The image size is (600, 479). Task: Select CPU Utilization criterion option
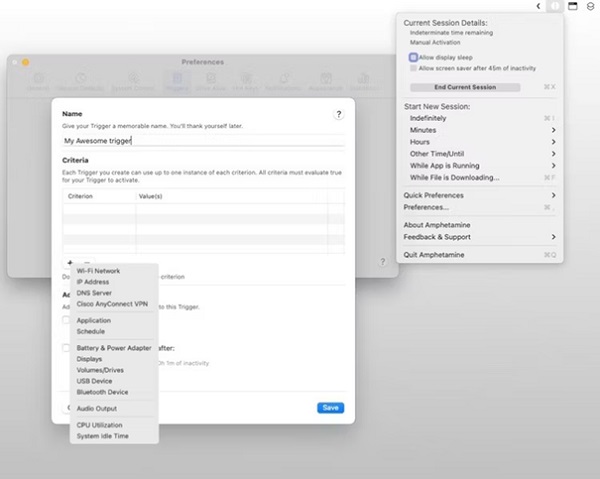100,426
